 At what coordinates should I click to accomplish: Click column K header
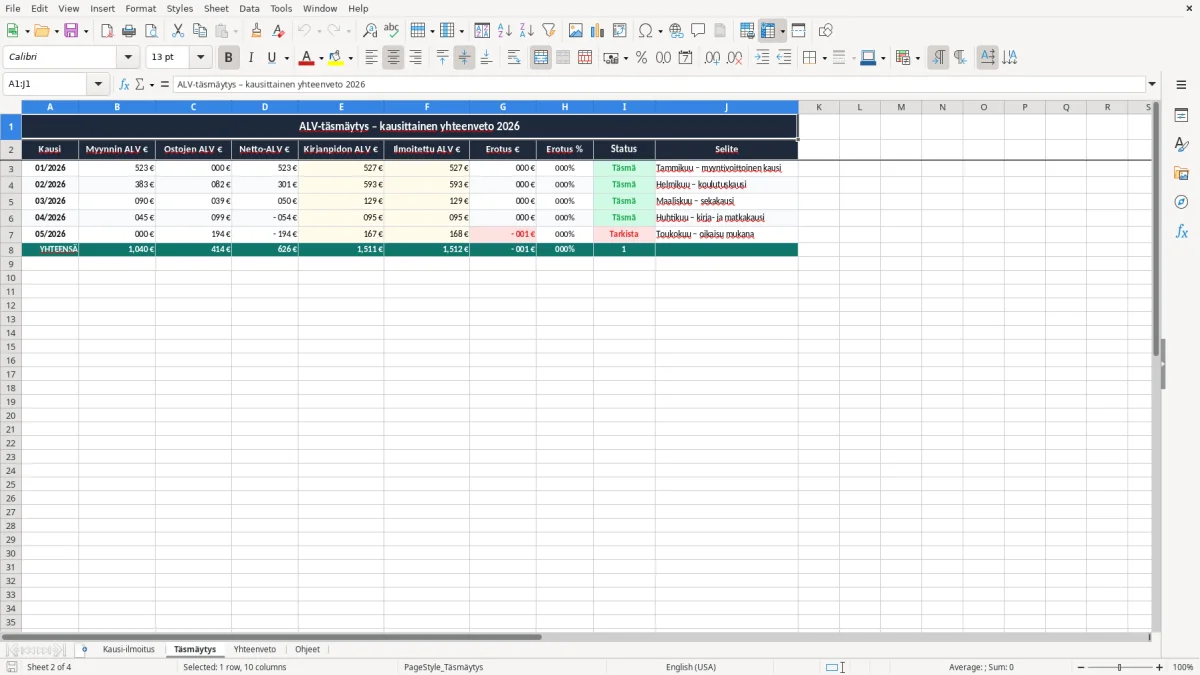818,107
